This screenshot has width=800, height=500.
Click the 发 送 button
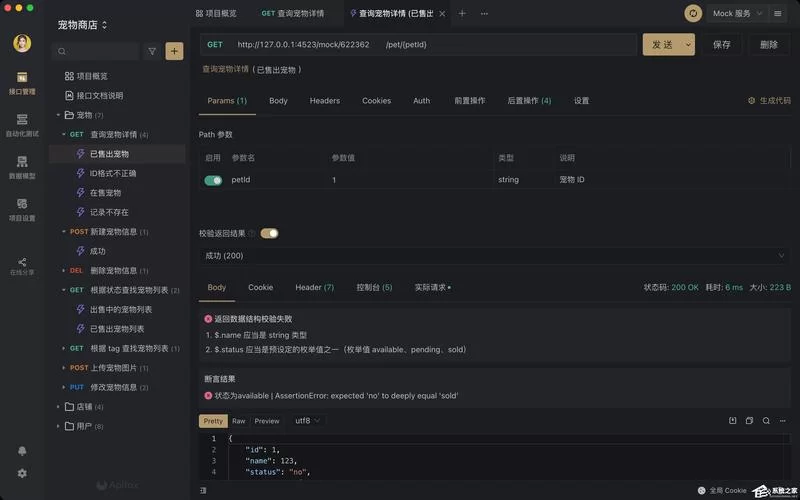click(x=662, y=44)
